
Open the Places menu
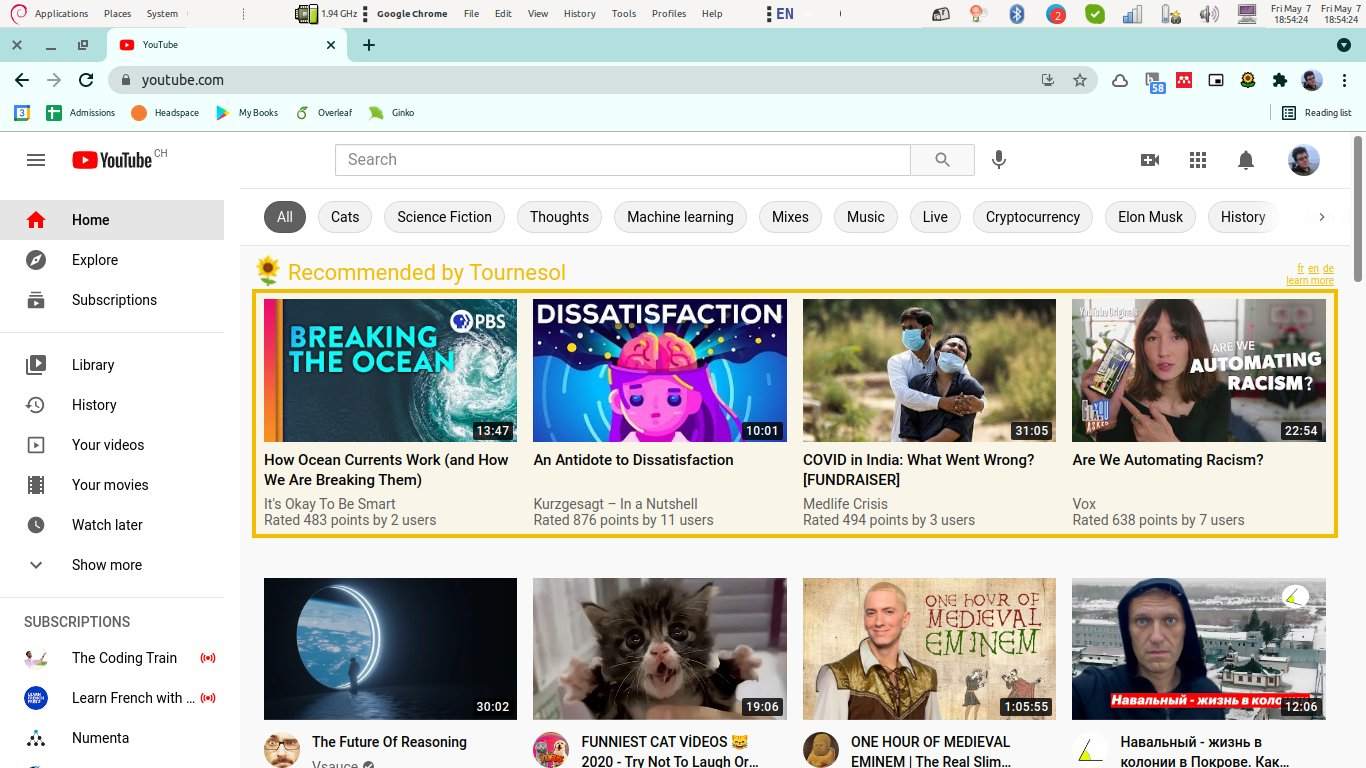tap(117, 14)
